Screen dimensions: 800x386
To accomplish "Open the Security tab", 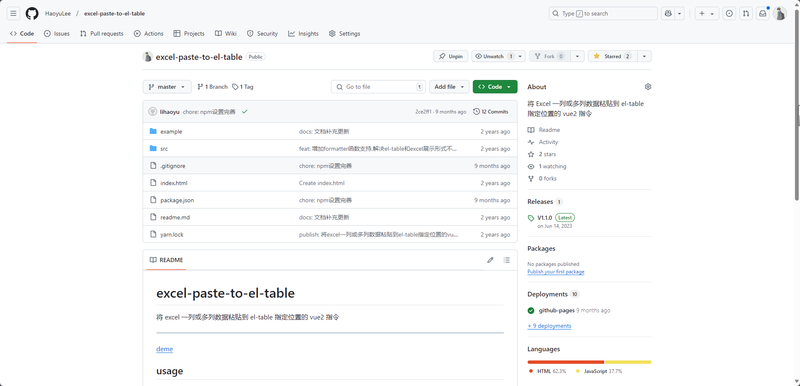I will (262, 34).
